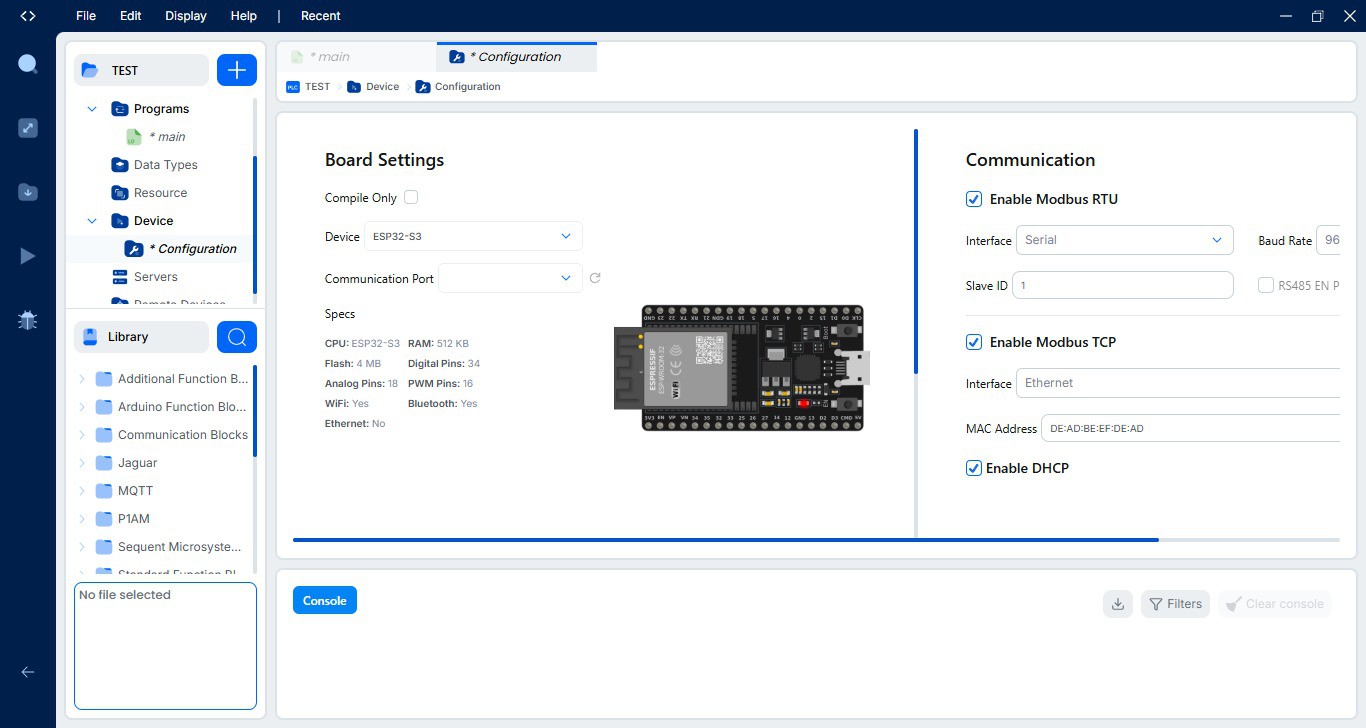Click the Filters button
This screenshot has height=728, width=1366.
1175,604
